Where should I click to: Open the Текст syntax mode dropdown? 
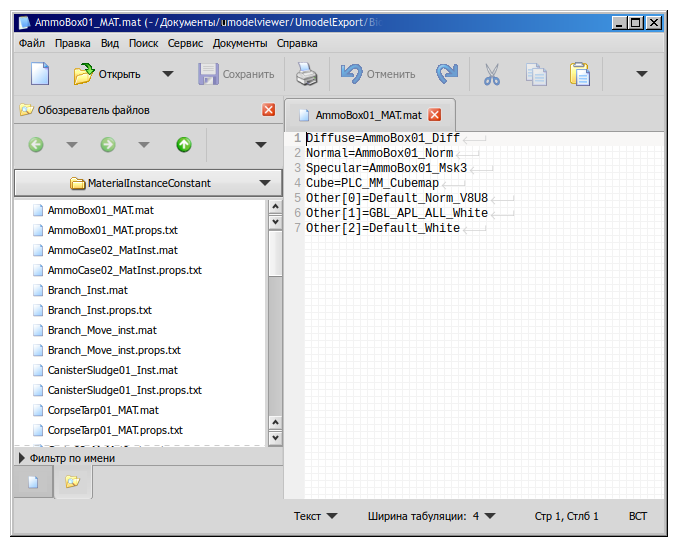pos(315,516)
